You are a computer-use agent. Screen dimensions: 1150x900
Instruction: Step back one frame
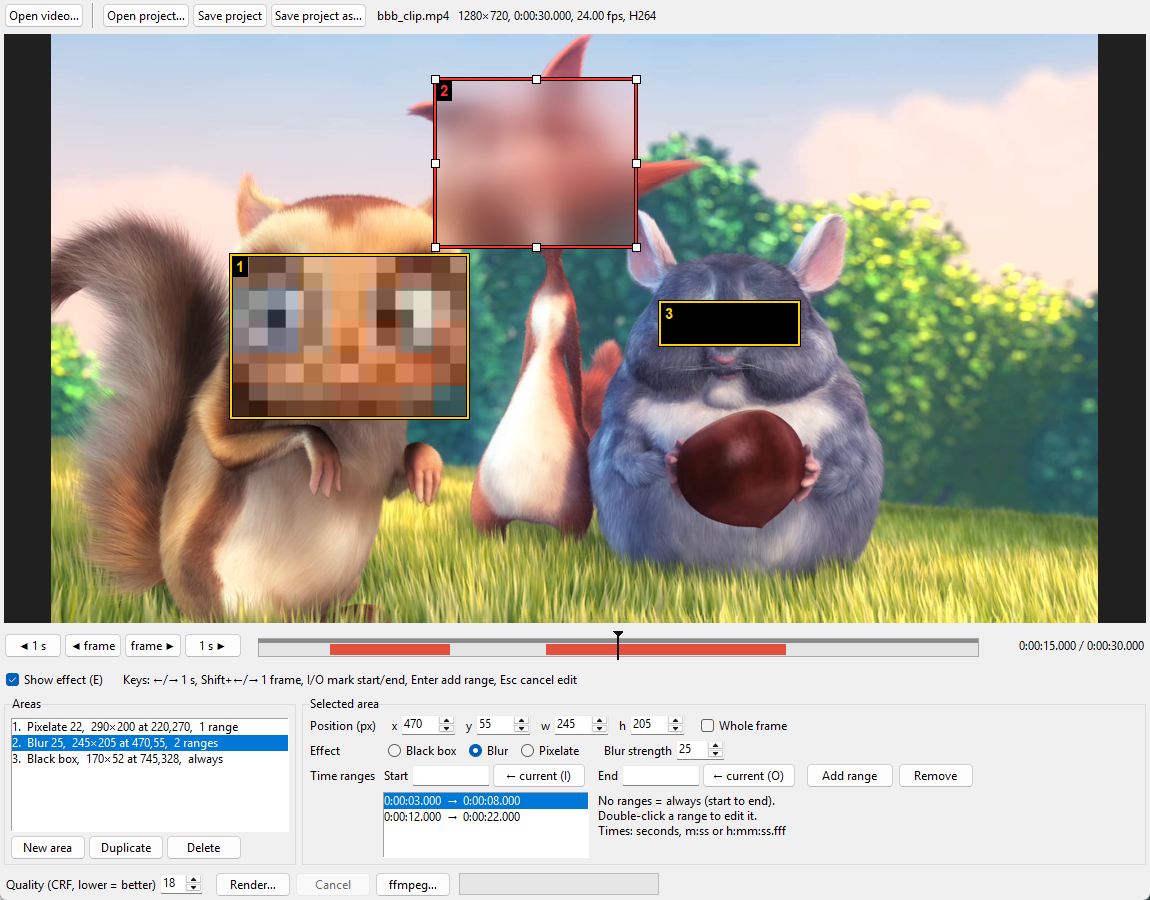click(x=93, y=645)
